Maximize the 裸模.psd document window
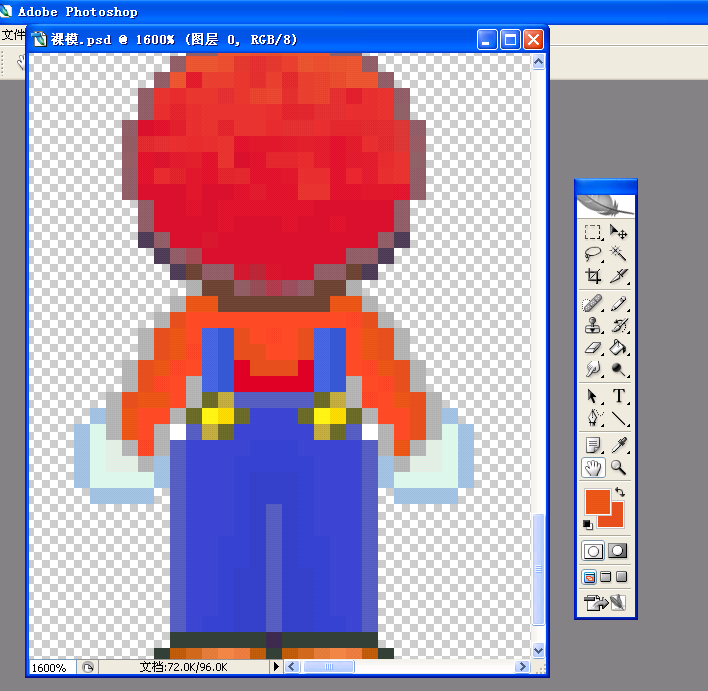This screenshot has height=691, width=708. click(x=510, y=40)
